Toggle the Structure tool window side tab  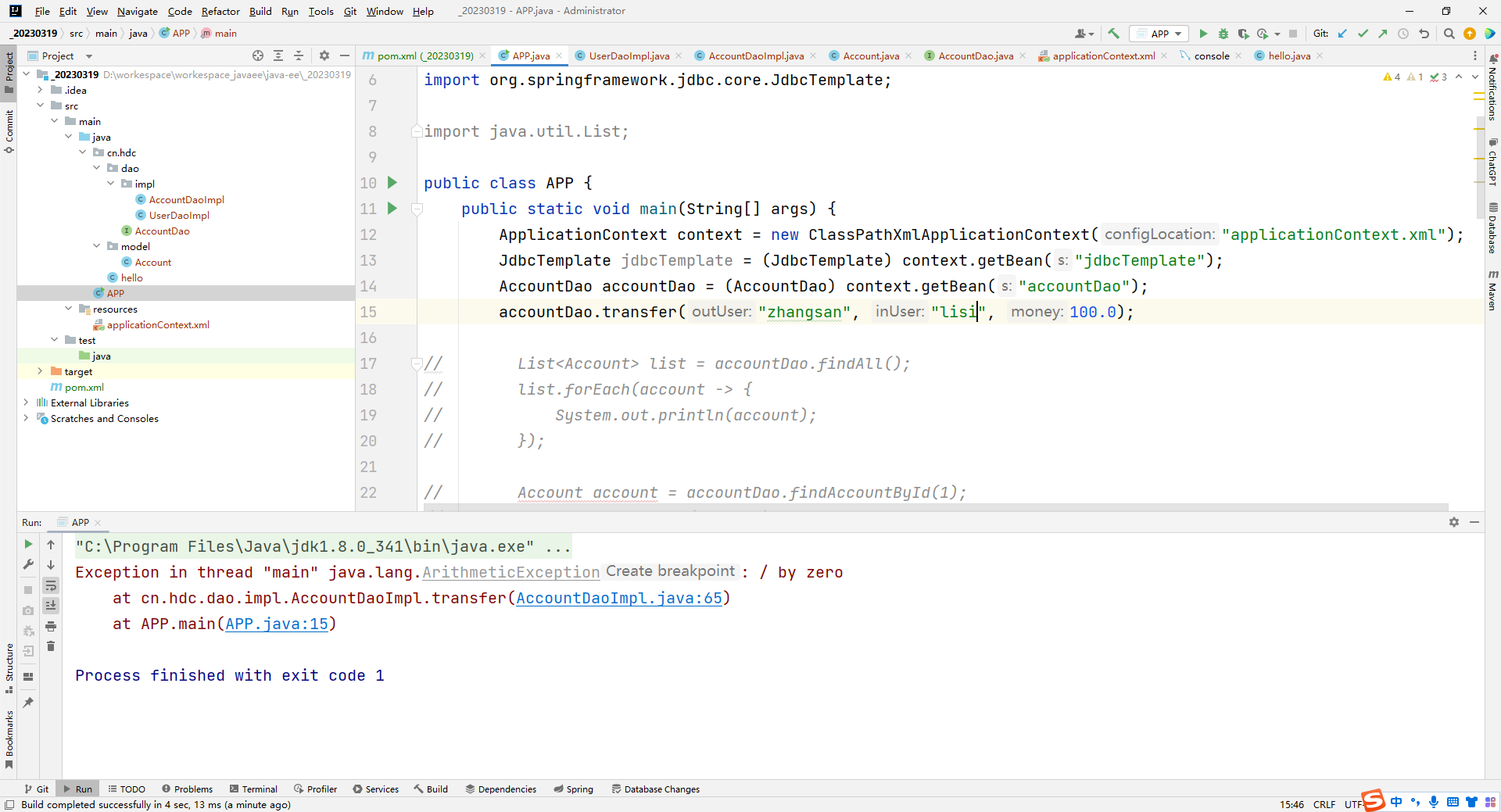(x=9, y=668)
